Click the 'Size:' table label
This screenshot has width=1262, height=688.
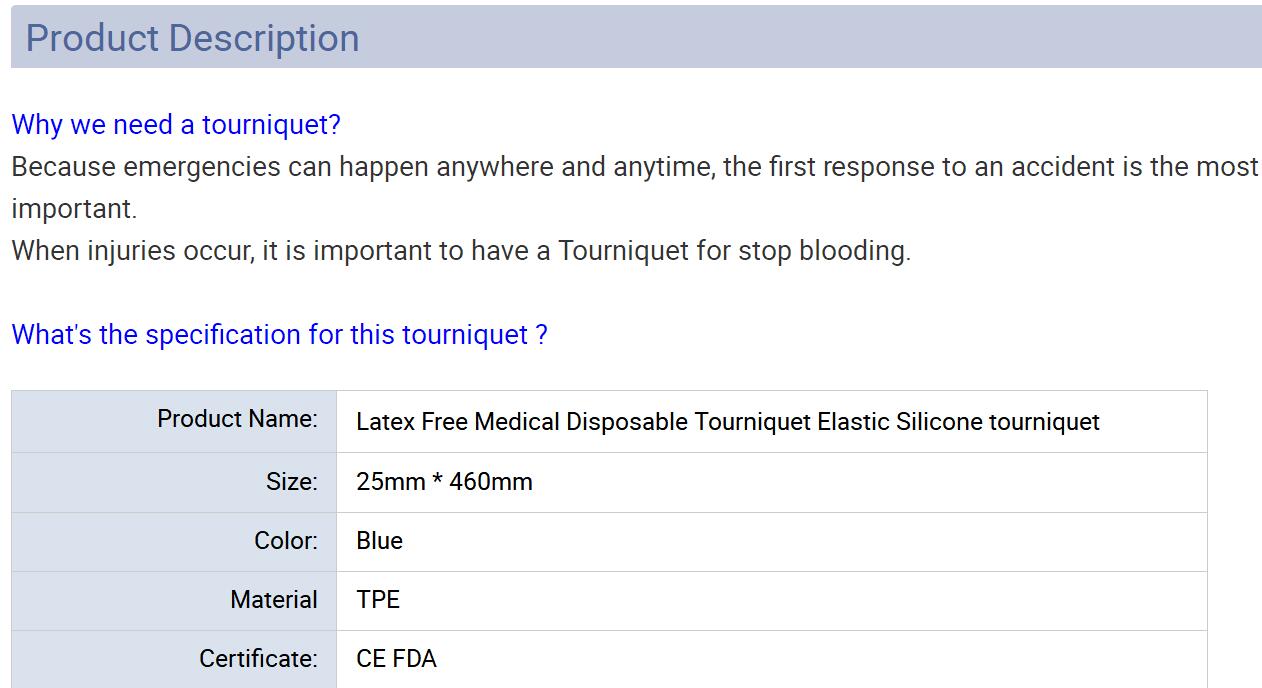[x=291, y=481]
